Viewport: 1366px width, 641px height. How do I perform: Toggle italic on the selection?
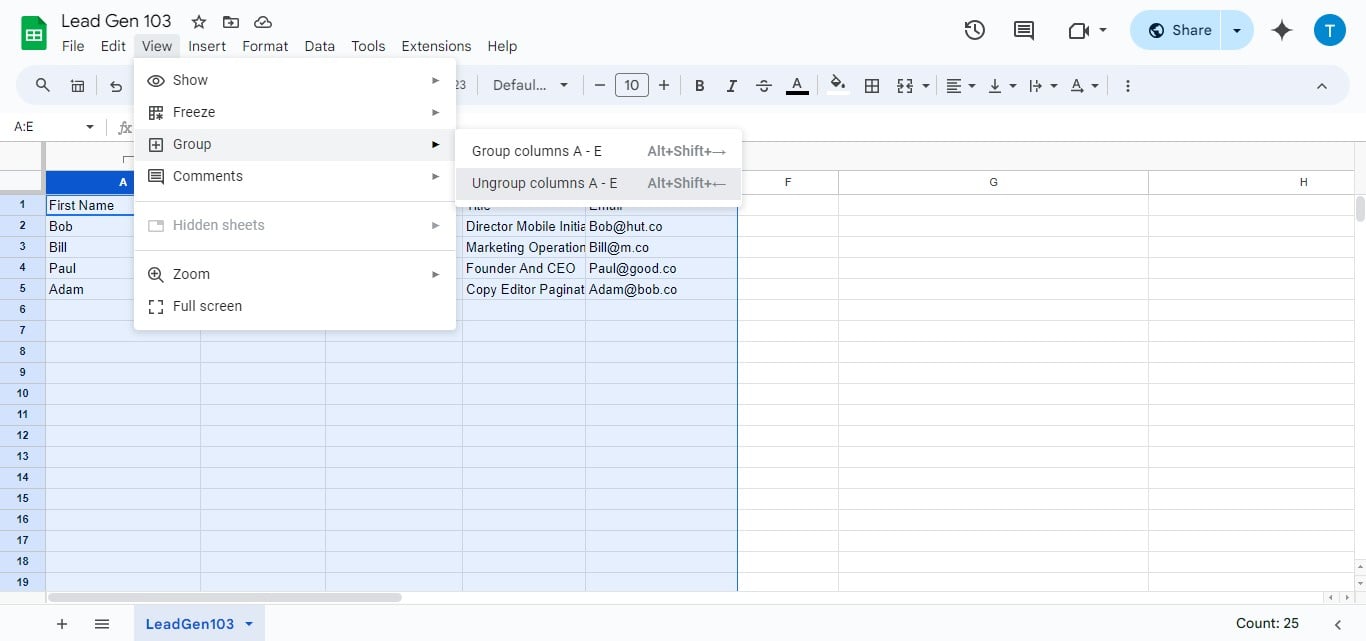(x=731, y=85)
